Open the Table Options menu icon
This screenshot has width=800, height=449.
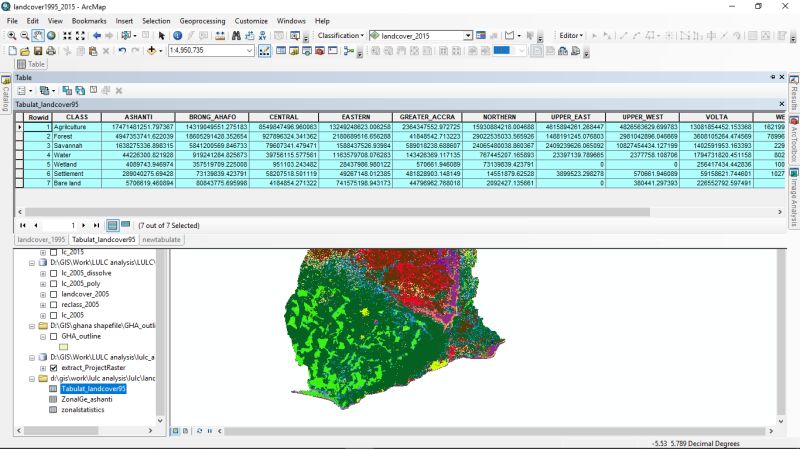point(24,90)
